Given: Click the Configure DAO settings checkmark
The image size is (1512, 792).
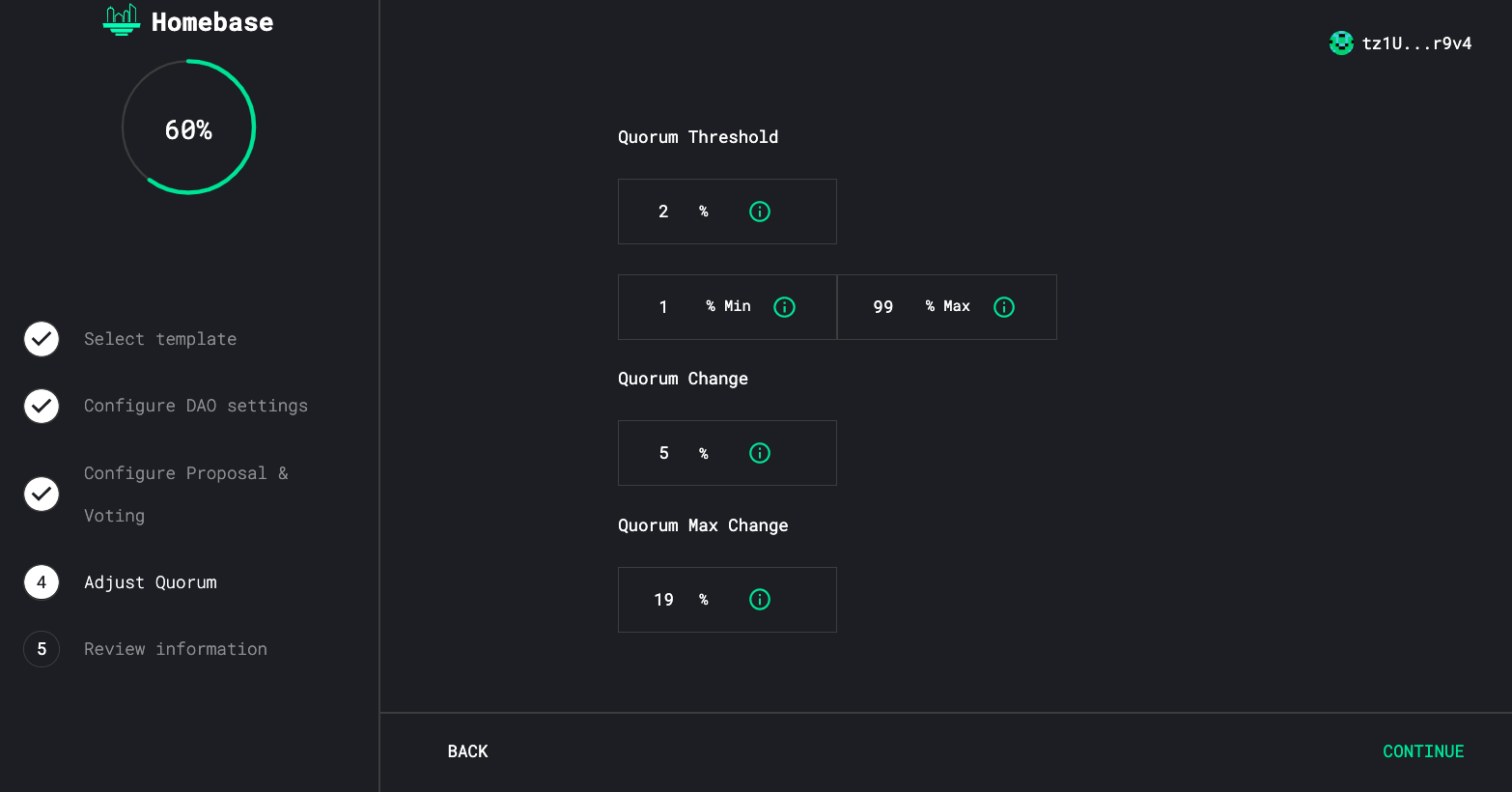Looking at the screenshot, I should [x=42, y=407].
